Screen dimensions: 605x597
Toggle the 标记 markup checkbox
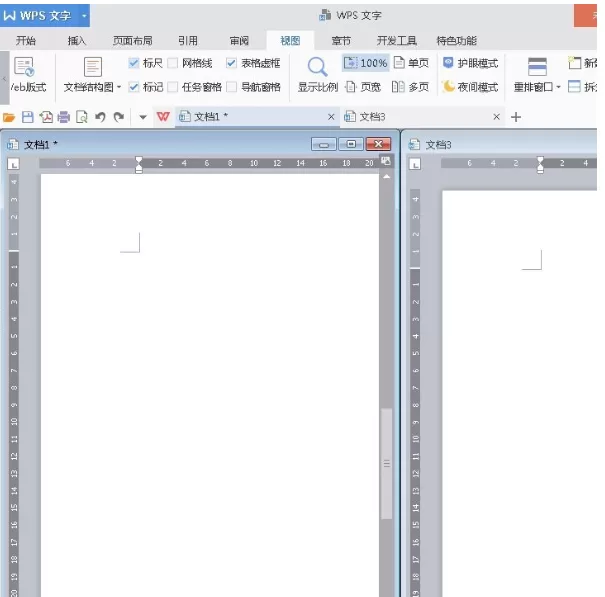pyautogui.click(x=134, y=87)
